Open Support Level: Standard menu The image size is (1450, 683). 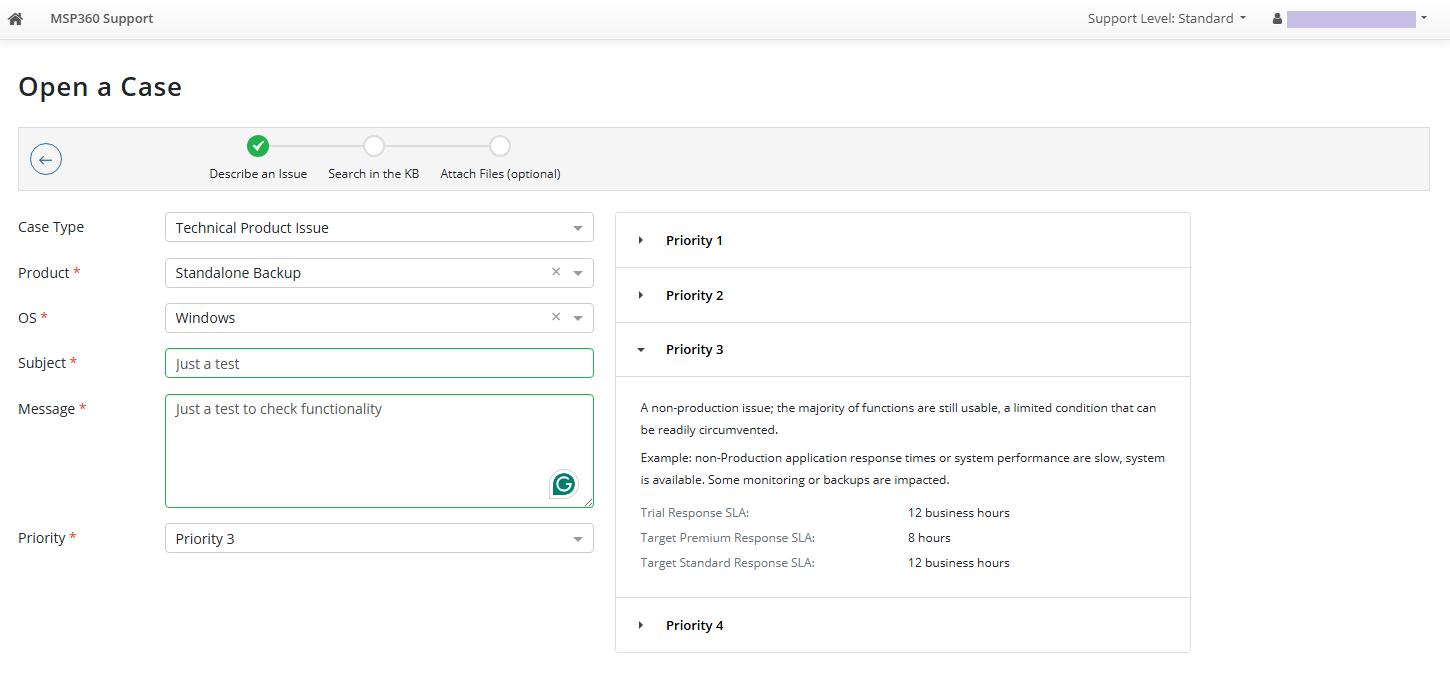coord(1167,18)
